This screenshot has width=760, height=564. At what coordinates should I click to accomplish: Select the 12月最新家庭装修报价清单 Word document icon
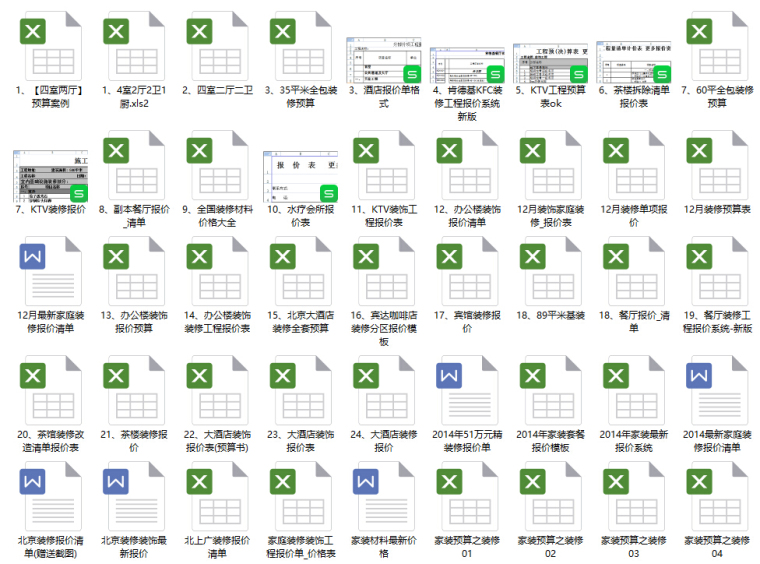[50, 271]
